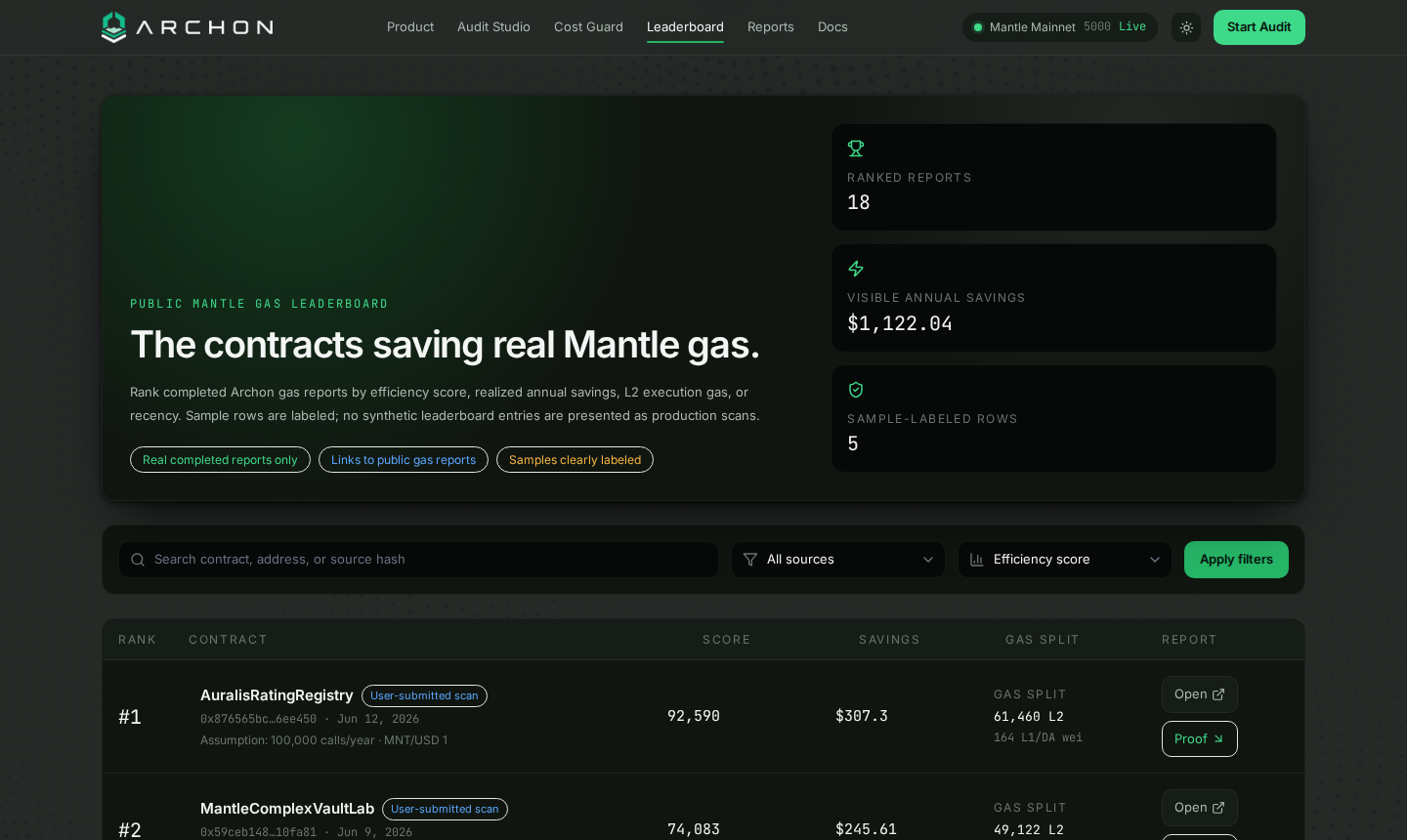Click the shield check icon in Sample-Labeled Rows card

856,390
